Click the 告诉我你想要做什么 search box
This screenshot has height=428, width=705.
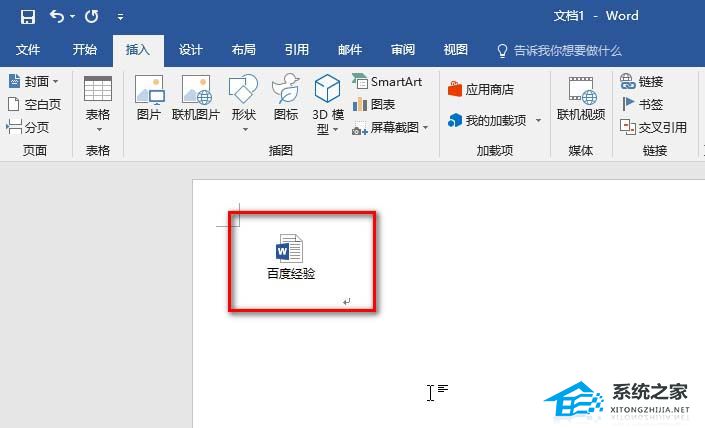(x=559, y=50)
